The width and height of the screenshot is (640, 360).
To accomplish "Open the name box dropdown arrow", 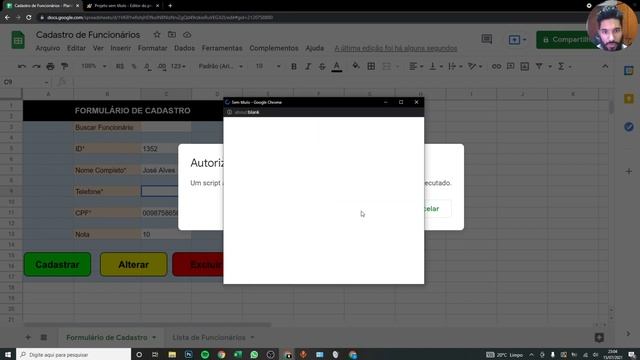I will [x=46, y=82].
